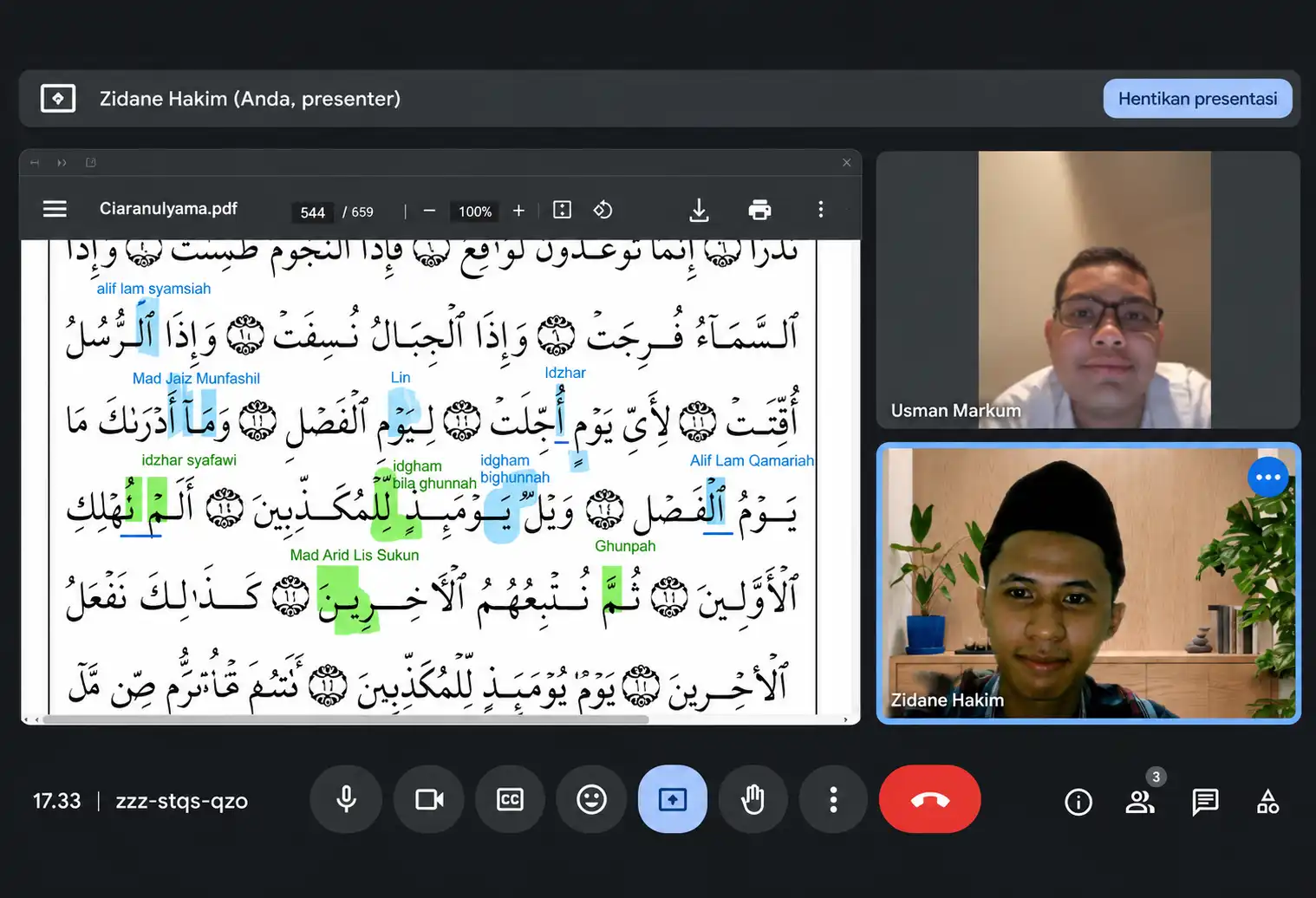This screenshot has height=898, width=1316.
Task: Click the "Mad Jaiz Munfashil" annotation
Action: tap(196, 378)
